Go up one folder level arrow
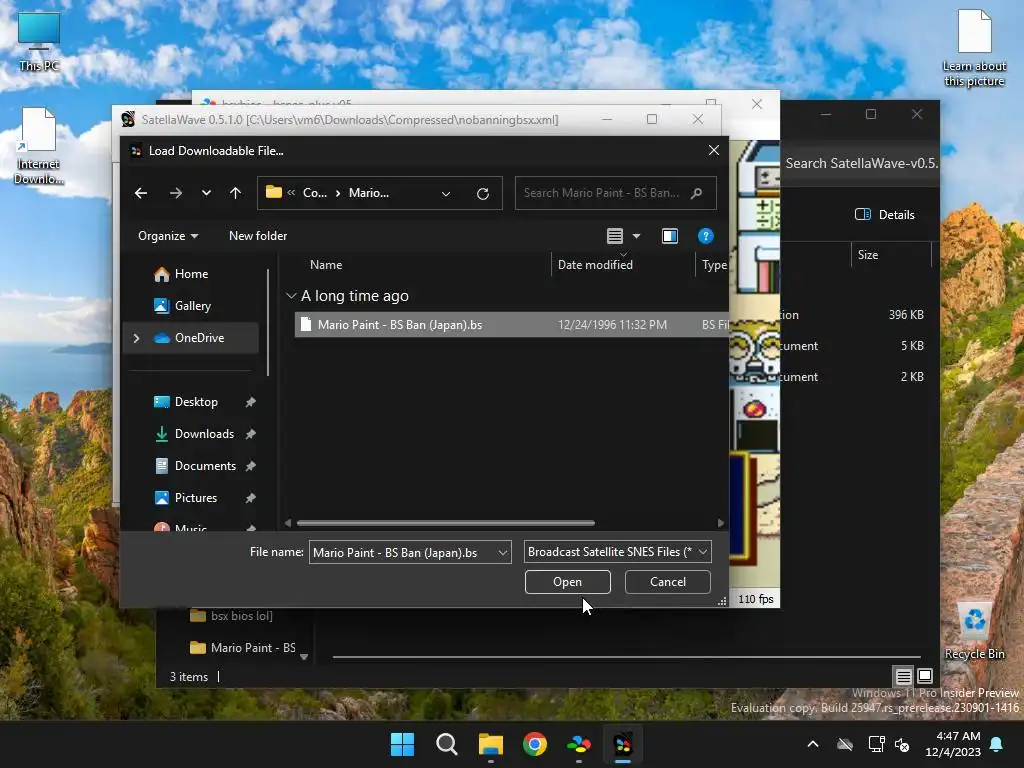The image size is (1024, 768). [x=236, y=193]
